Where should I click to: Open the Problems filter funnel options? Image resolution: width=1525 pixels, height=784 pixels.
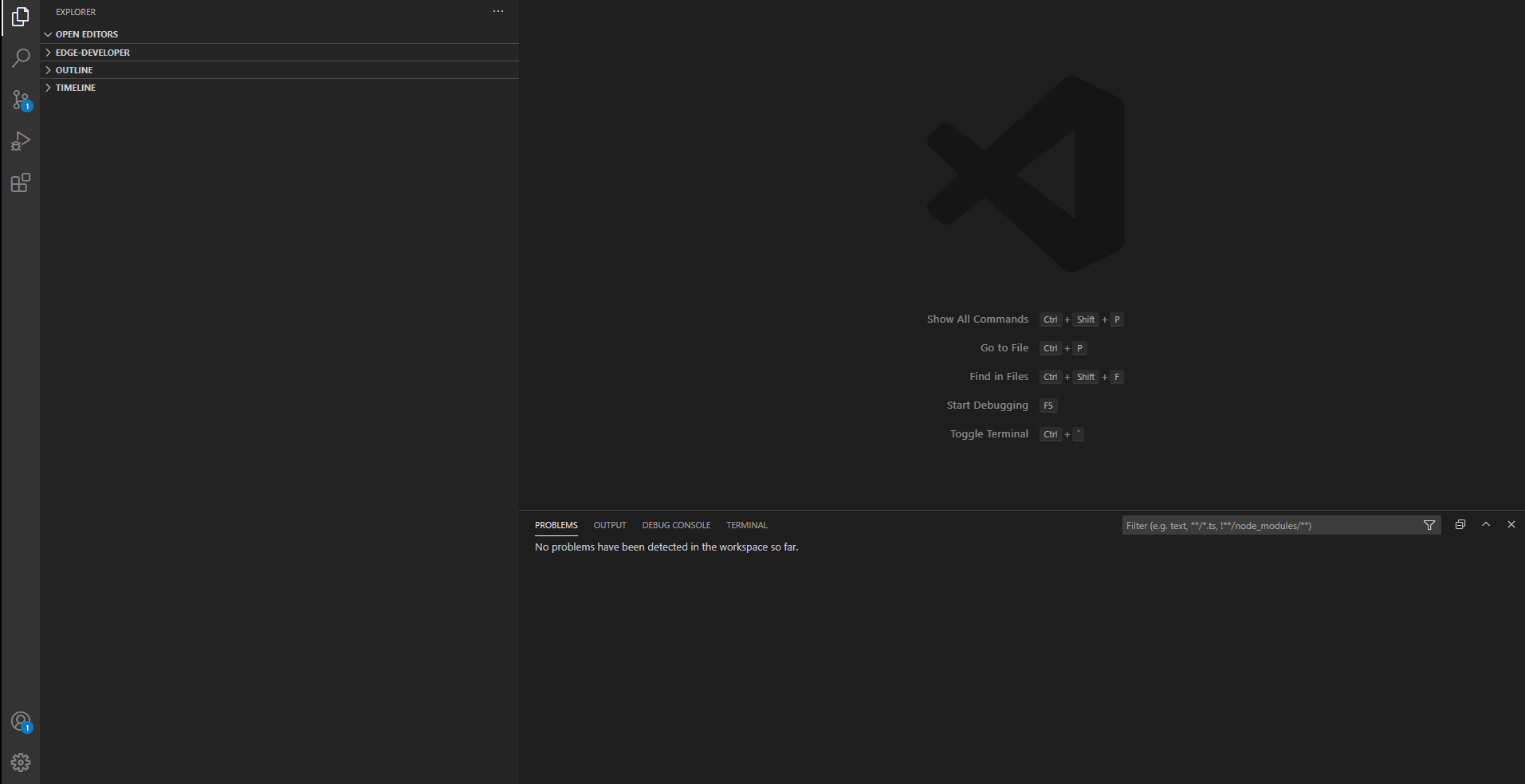[x=1429, y=525]
